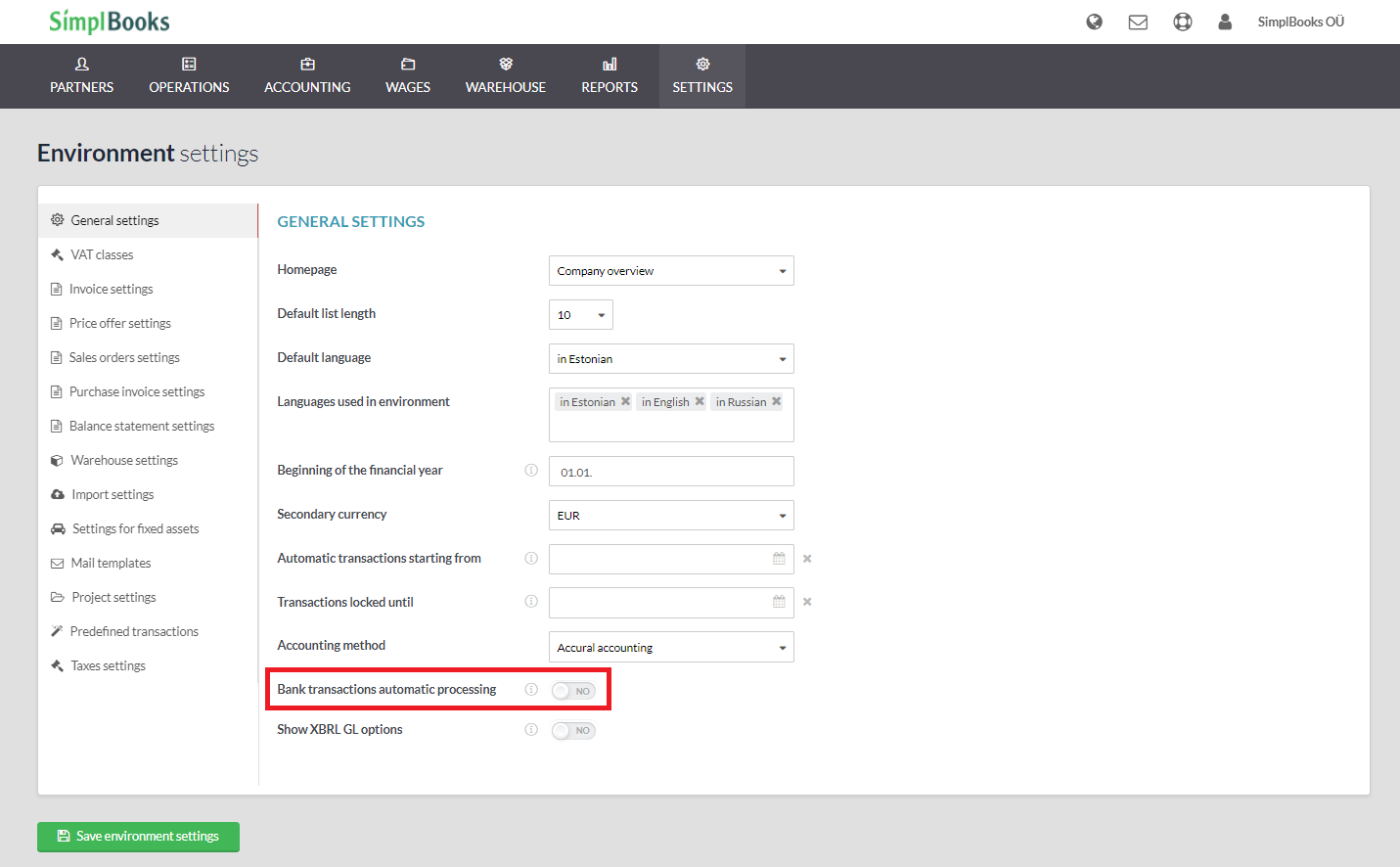1400x867 pixels.
Task: Open the language globe icon in the header
Action: (1094, 21)
